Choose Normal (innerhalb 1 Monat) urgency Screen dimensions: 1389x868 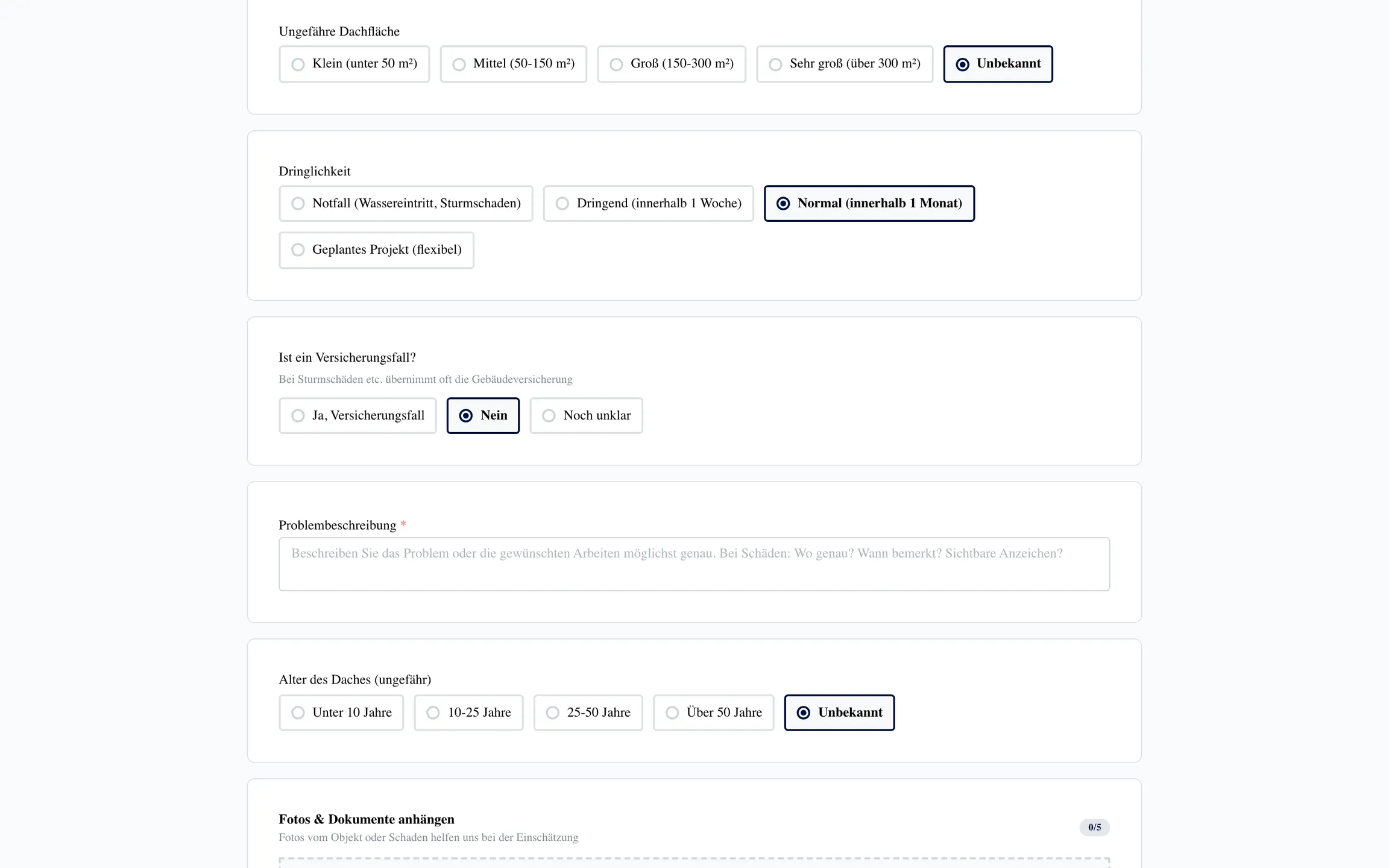click(869, 204)
